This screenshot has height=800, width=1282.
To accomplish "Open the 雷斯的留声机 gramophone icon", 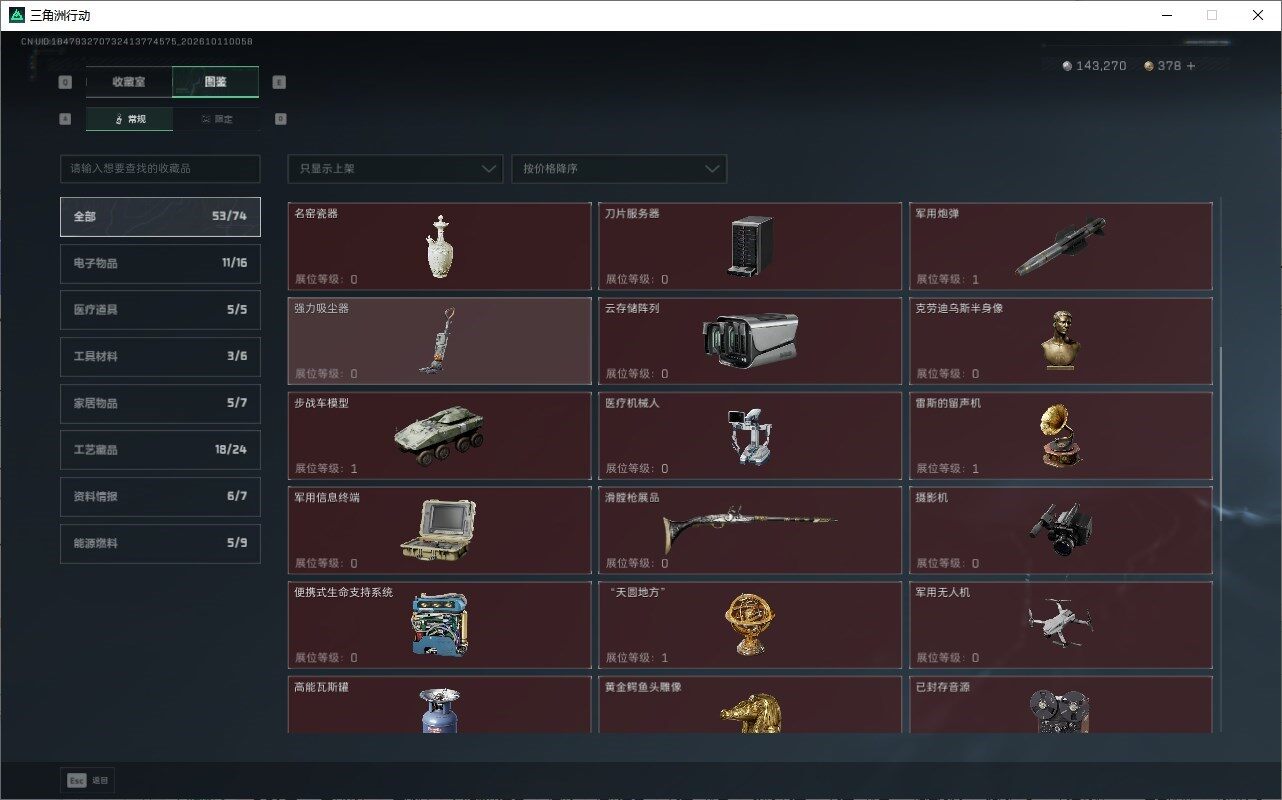I will point(1060,436).
